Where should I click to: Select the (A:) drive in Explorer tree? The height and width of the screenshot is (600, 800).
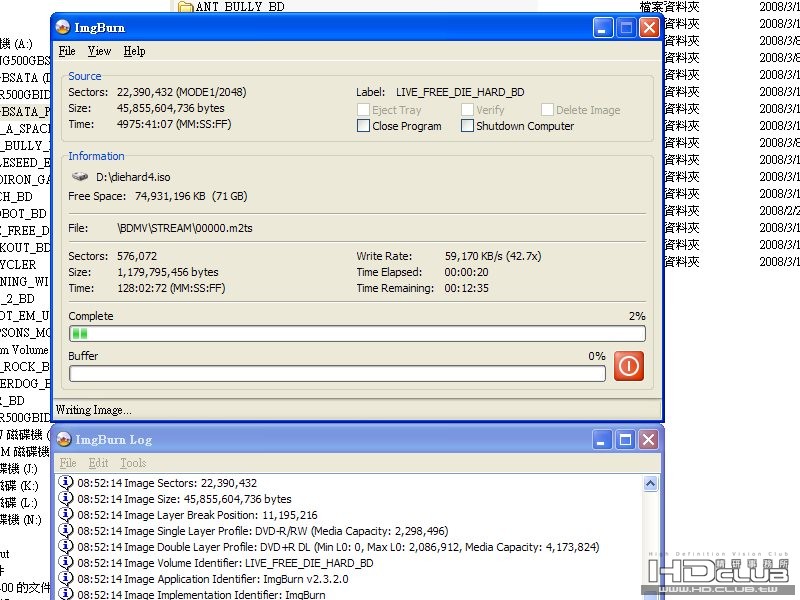pyautogui.click(x=16, y=44)
